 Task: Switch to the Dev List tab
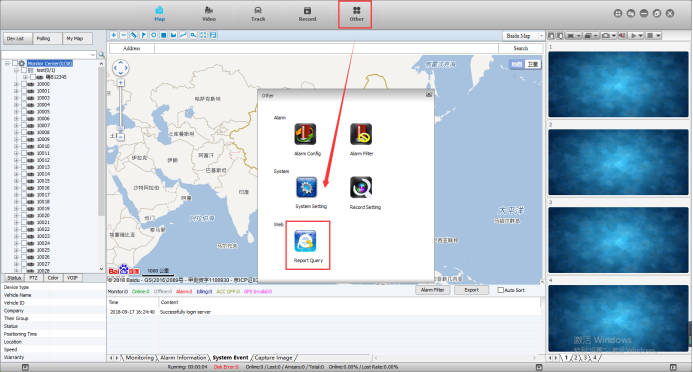(x=18, y=38)
